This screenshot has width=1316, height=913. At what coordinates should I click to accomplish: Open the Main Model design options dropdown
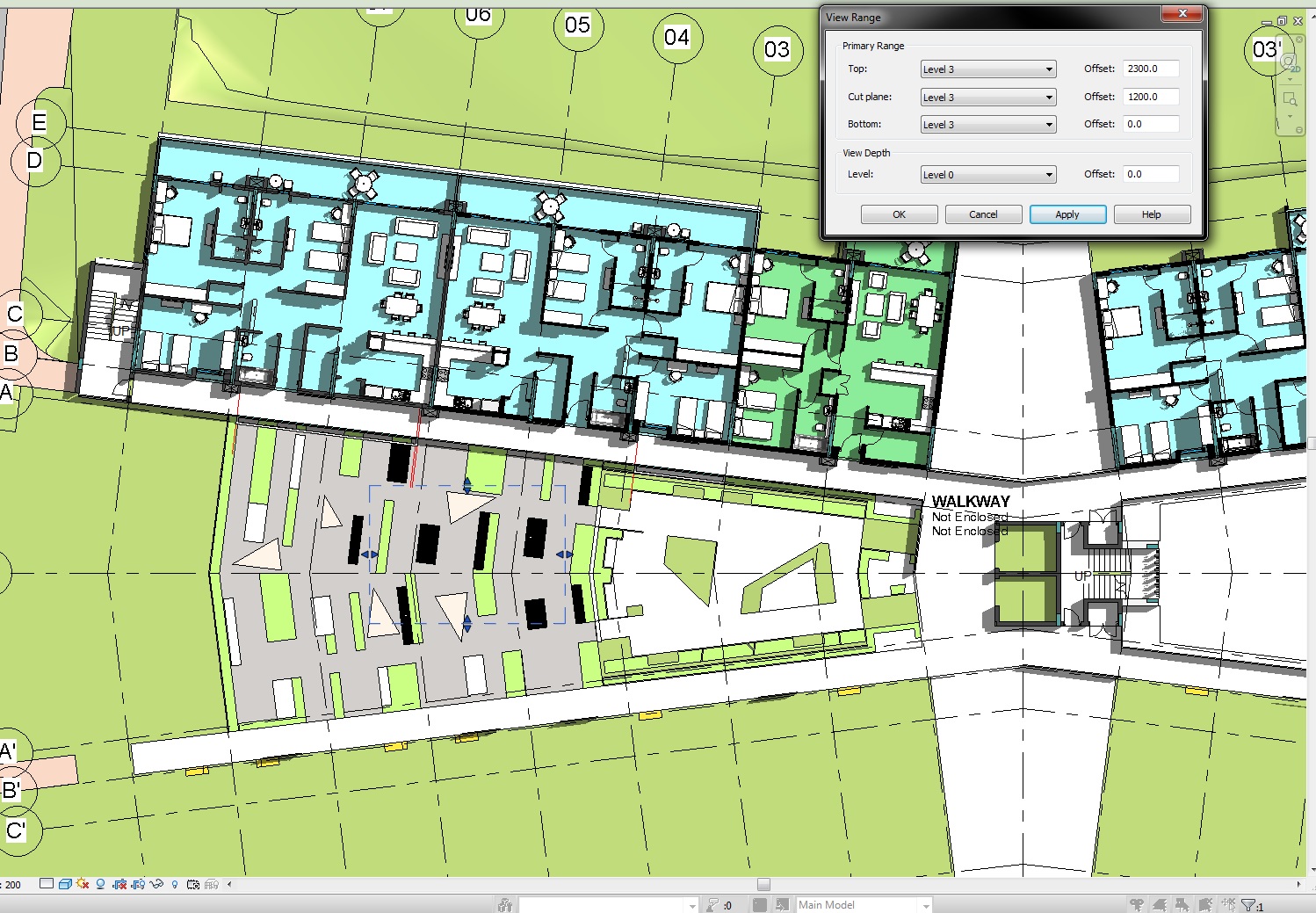925,905
